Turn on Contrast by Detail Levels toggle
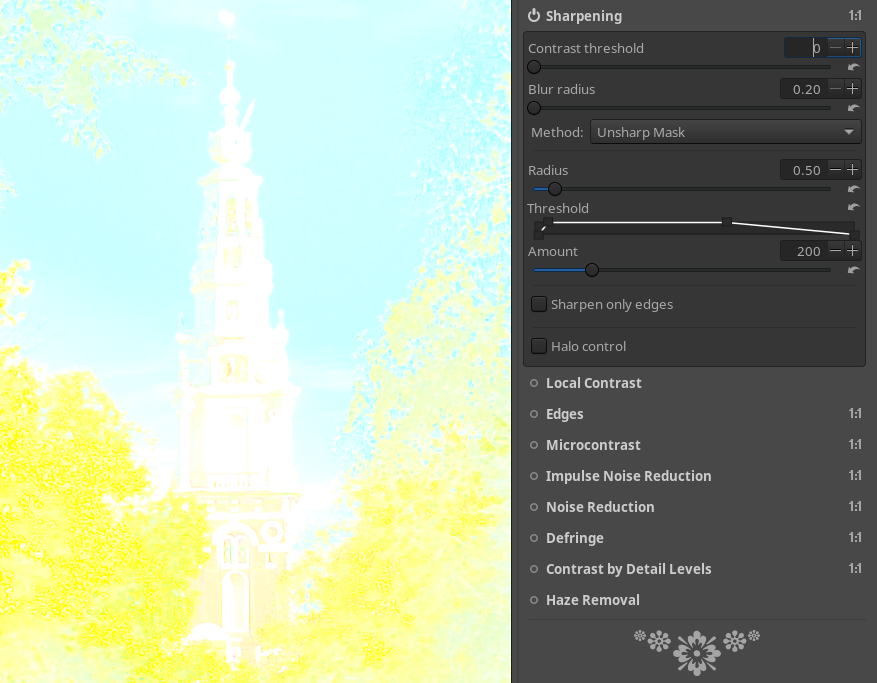This screenshot has width=877, height=683. [534, 569]
